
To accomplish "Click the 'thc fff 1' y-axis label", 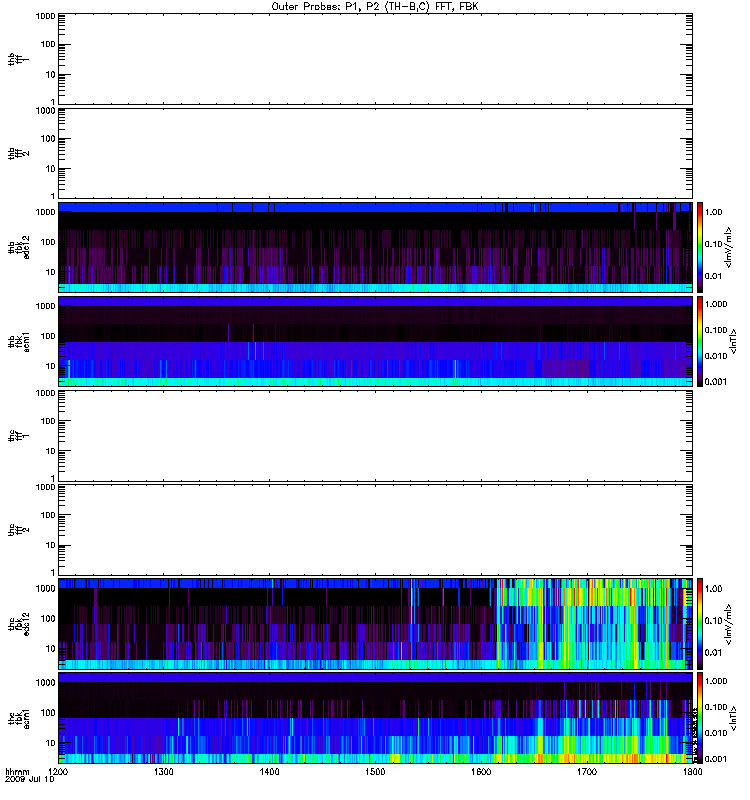I will click(18, 436).
